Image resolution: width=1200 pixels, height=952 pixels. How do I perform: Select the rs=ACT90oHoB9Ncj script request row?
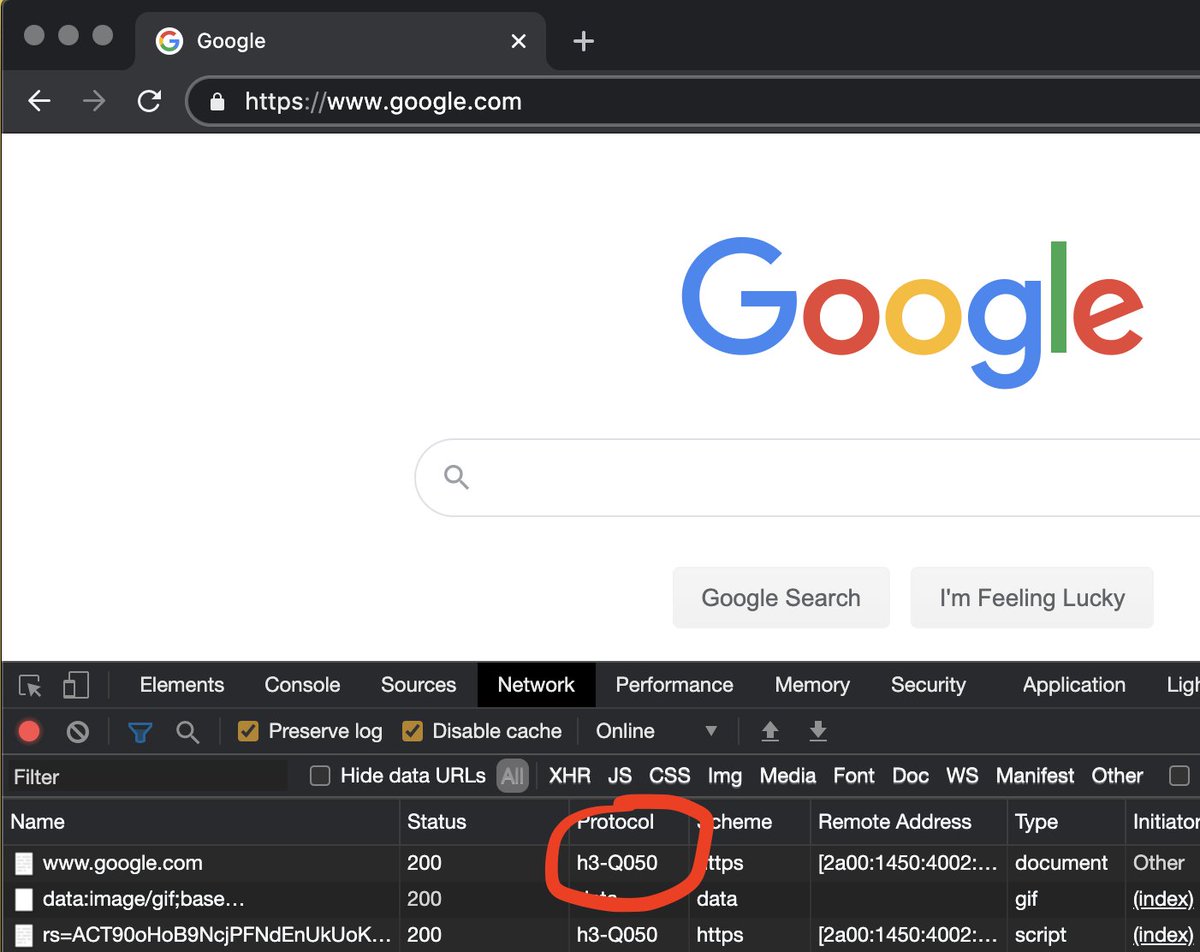[x=600, y=935]
